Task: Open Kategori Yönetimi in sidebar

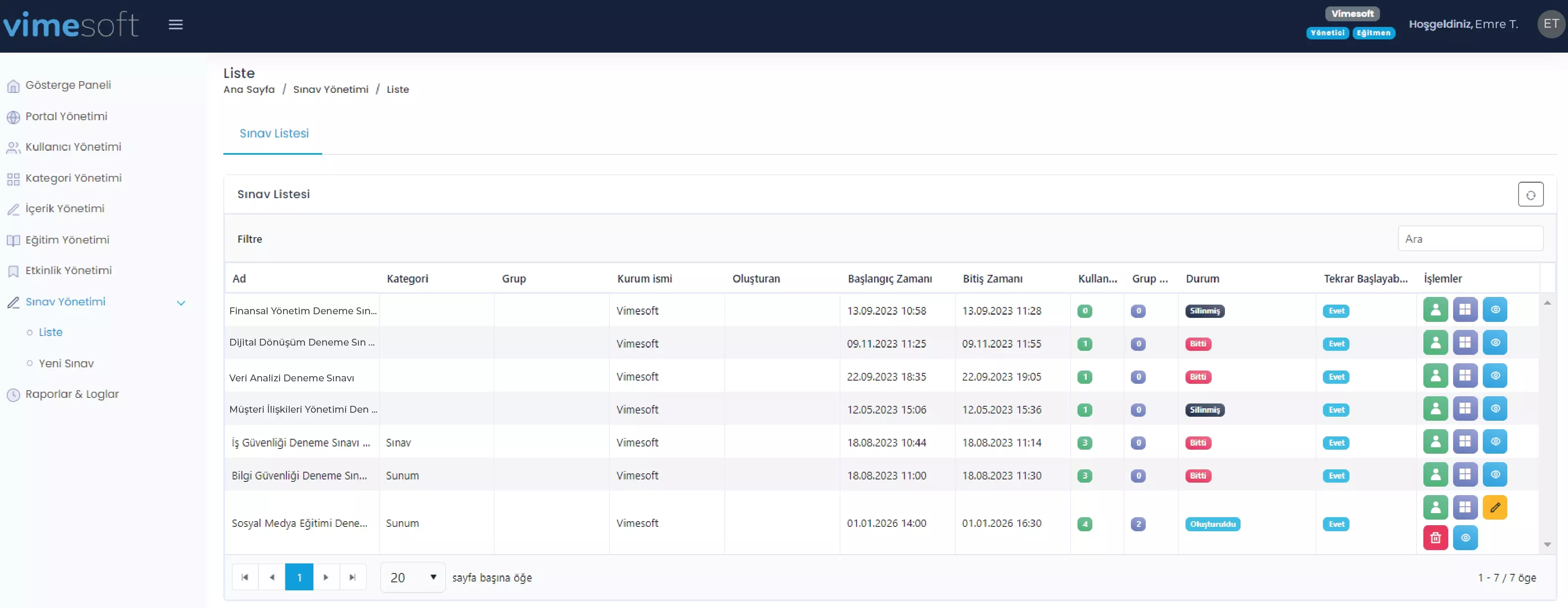Action: [73, 178]
